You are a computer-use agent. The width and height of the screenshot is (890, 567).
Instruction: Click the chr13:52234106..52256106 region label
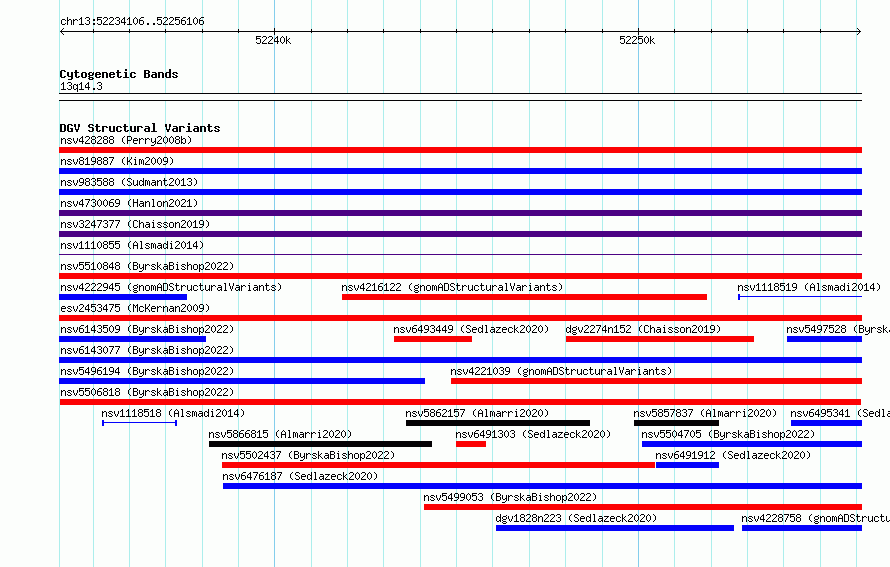click(x=132, y=21)
